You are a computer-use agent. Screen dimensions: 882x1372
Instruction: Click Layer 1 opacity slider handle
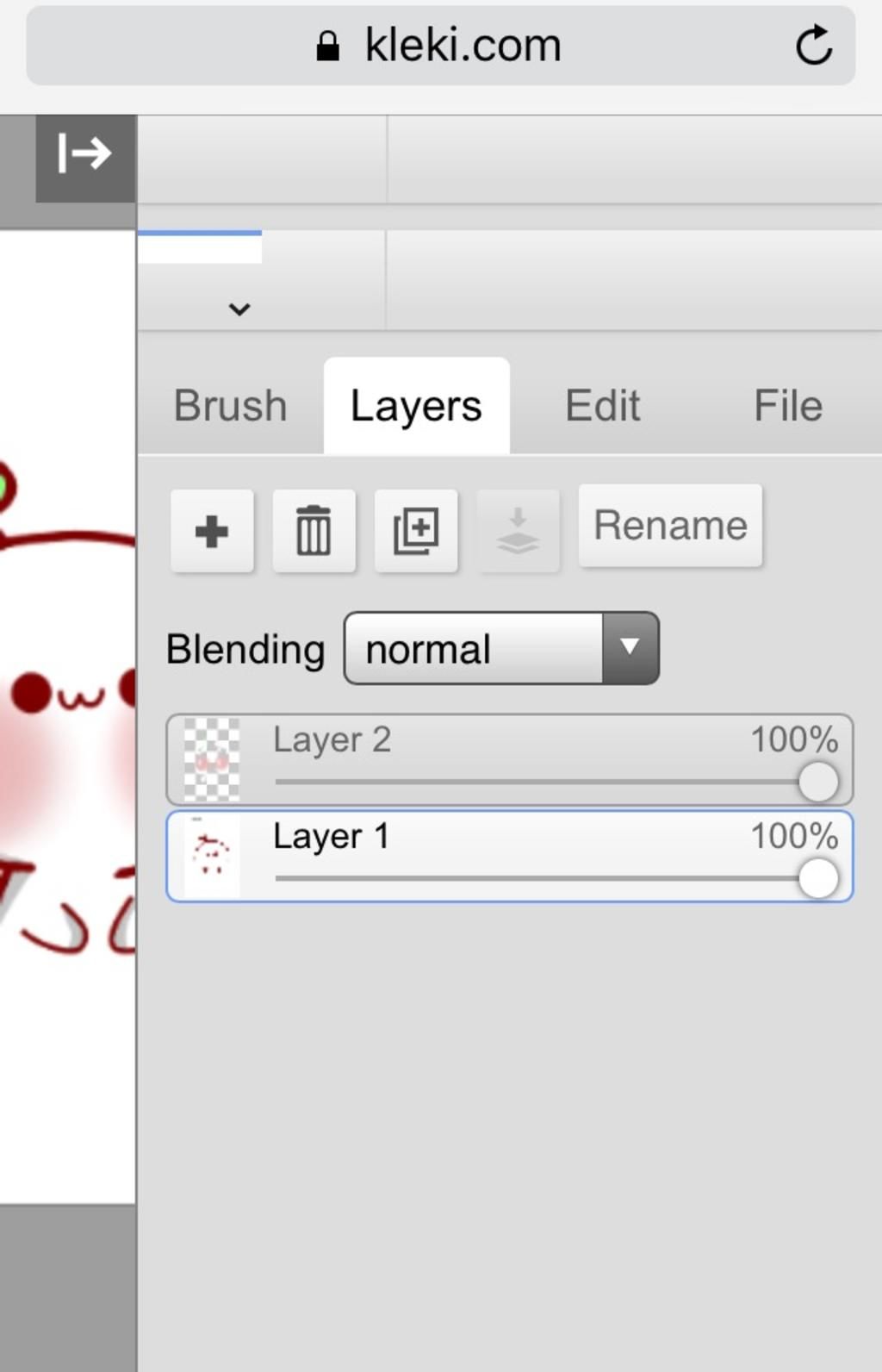[818, 878]
